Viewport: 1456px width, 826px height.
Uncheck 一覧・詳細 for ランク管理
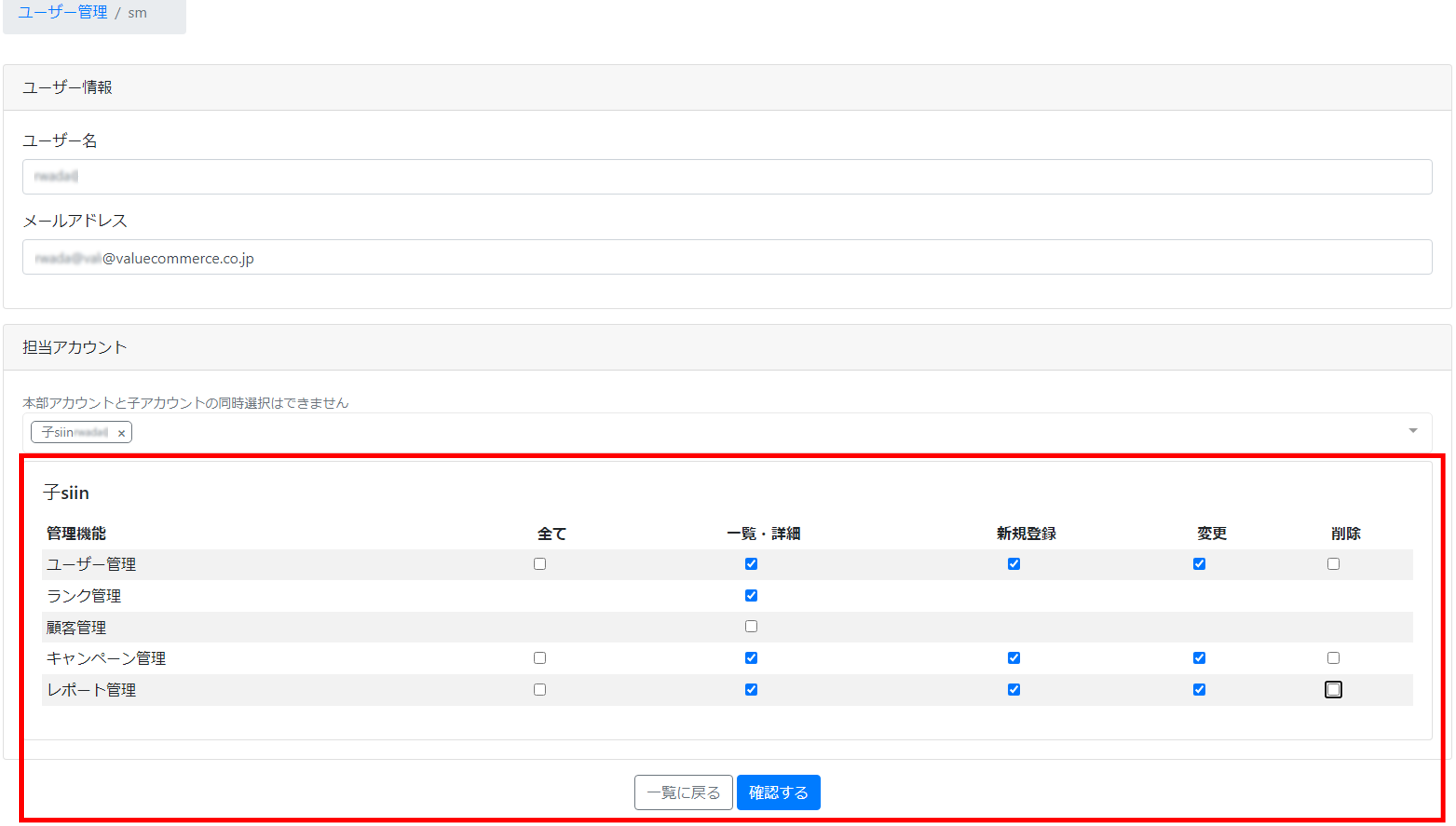pyautogui.click(x=751, y=596)
